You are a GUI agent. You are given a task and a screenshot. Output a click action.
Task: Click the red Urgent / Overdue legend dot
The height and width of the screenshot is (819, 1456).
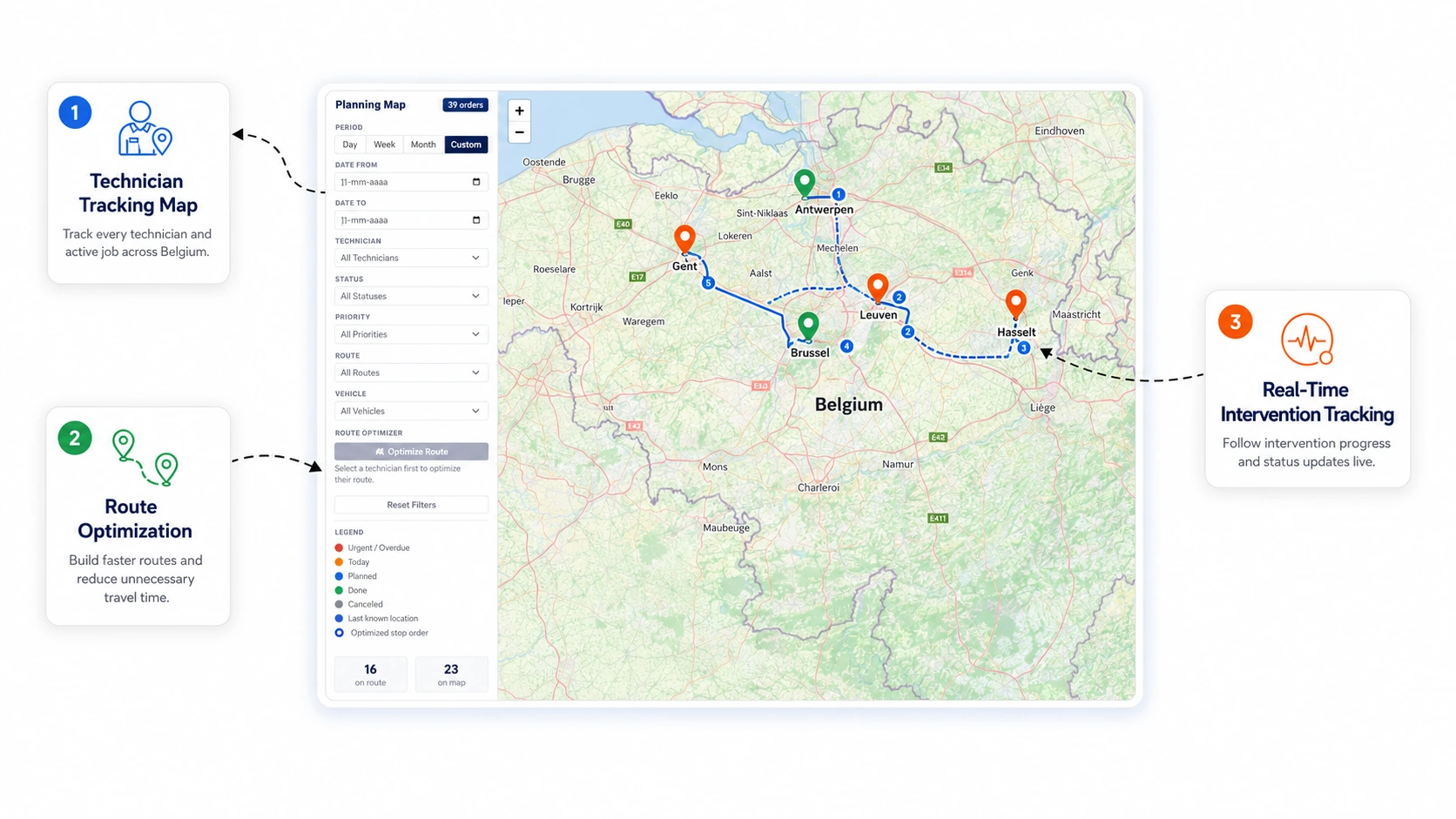(340, 548)
